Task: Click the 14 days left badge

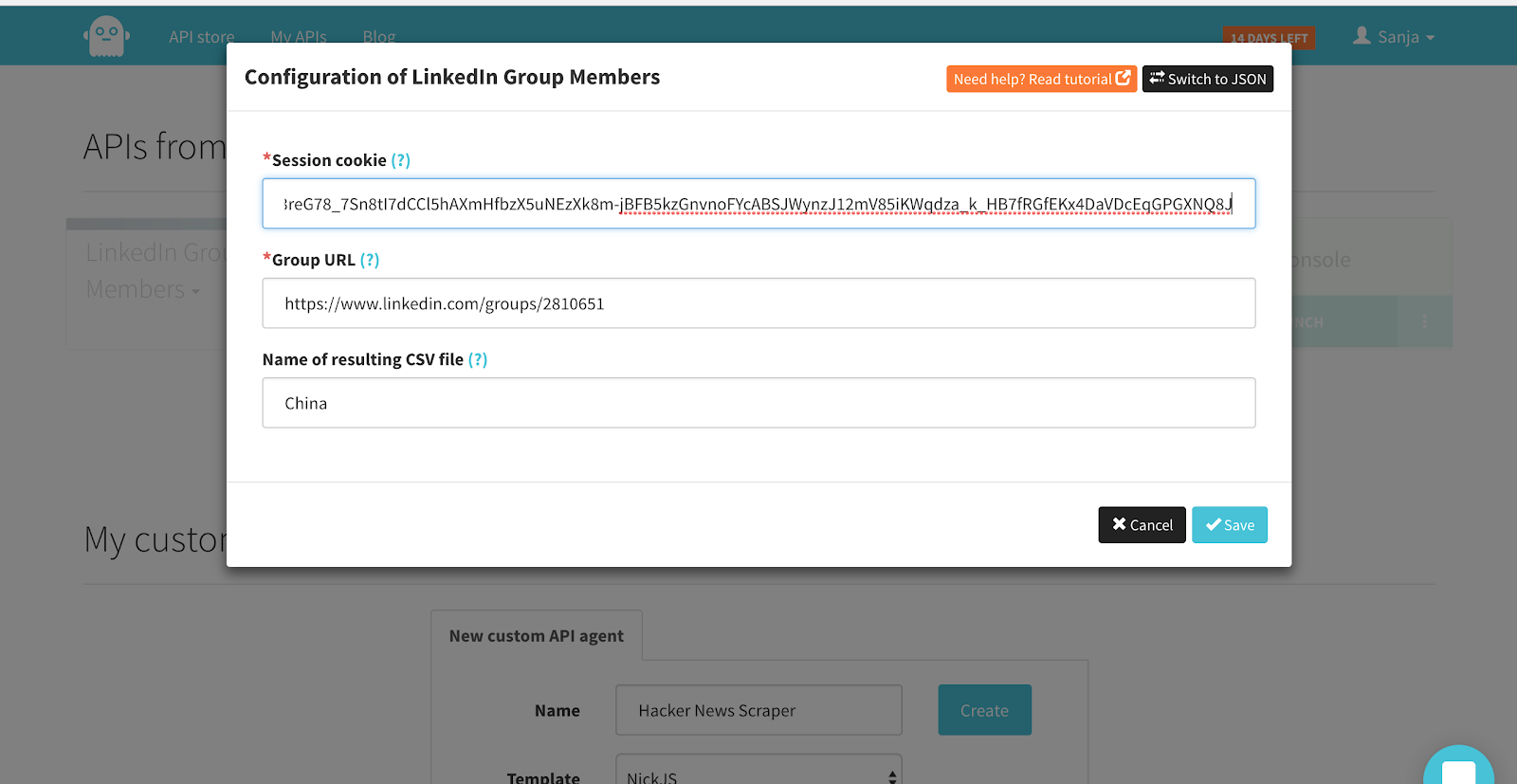Action: coord(1269,38)
